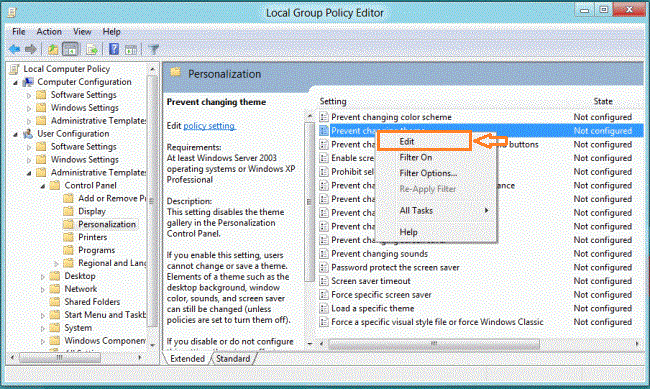Image resolution: width=650 pixels, height=389 pixels.
Task: Collapse the Computer Configuration node
Action: coord(15,83)
